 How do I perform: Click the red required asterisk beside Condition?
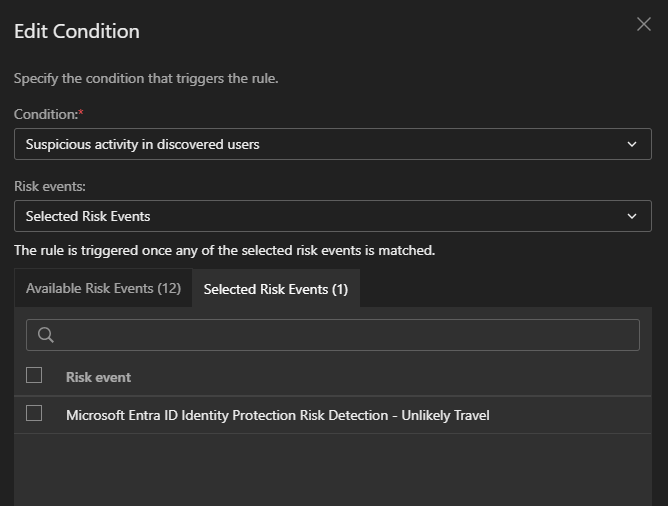point(81,113)
